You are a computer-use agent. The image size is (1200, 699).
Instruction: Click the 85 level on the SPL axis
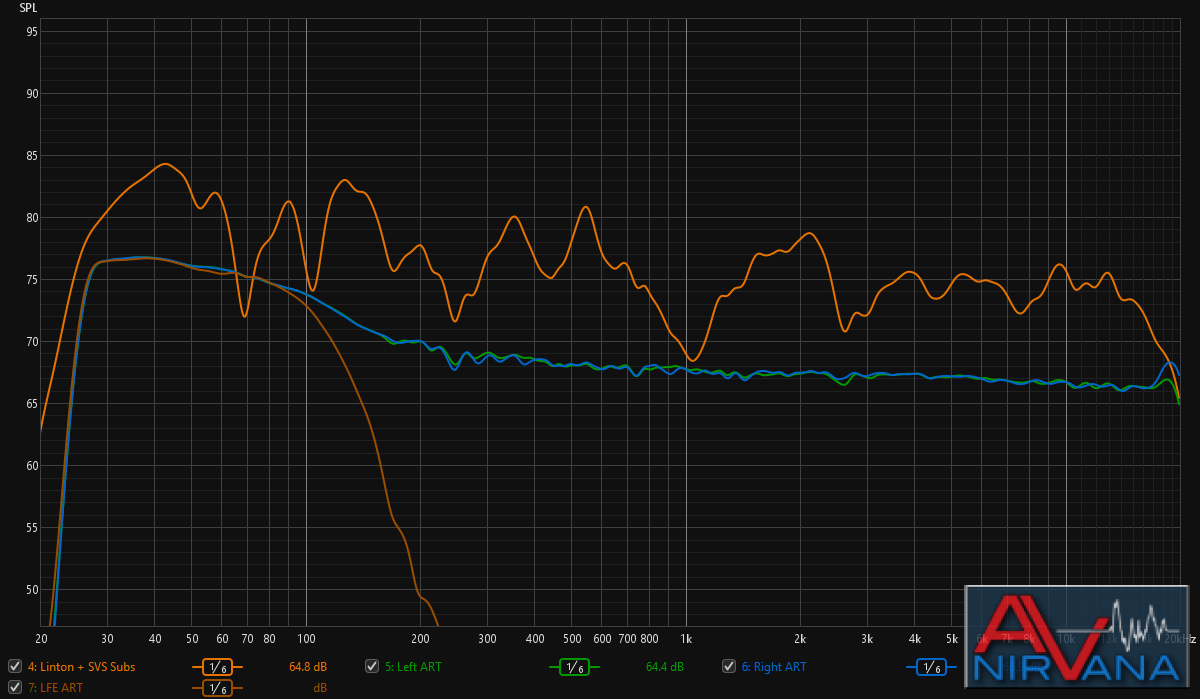point(32,156)
